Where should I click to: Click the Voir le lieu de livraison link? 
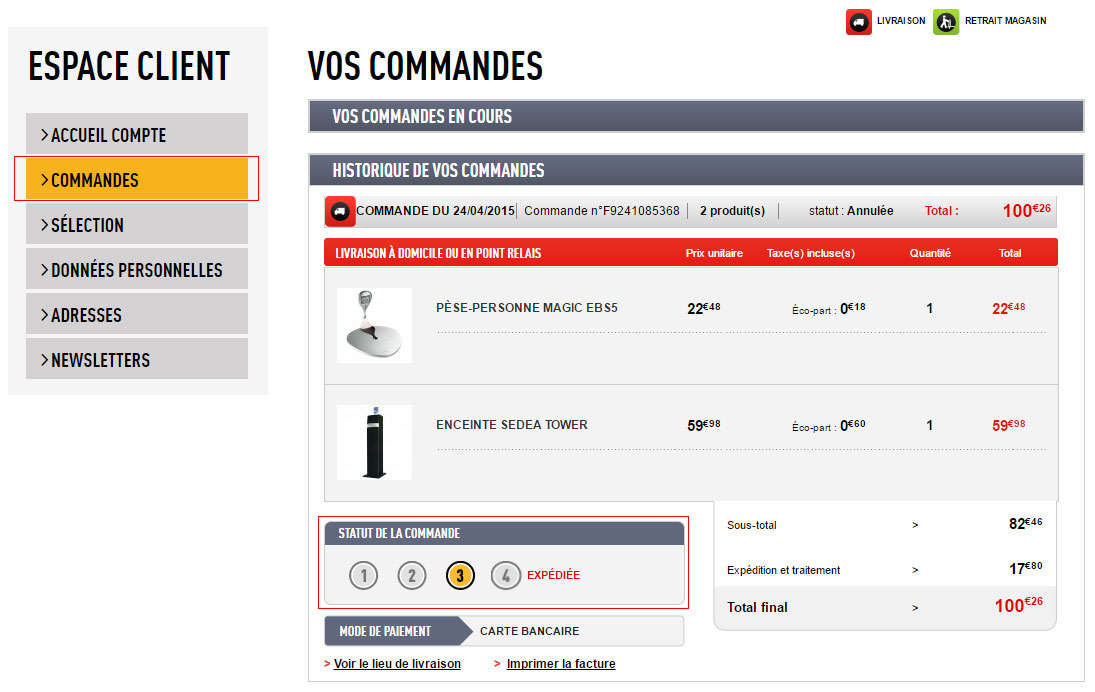397,664
